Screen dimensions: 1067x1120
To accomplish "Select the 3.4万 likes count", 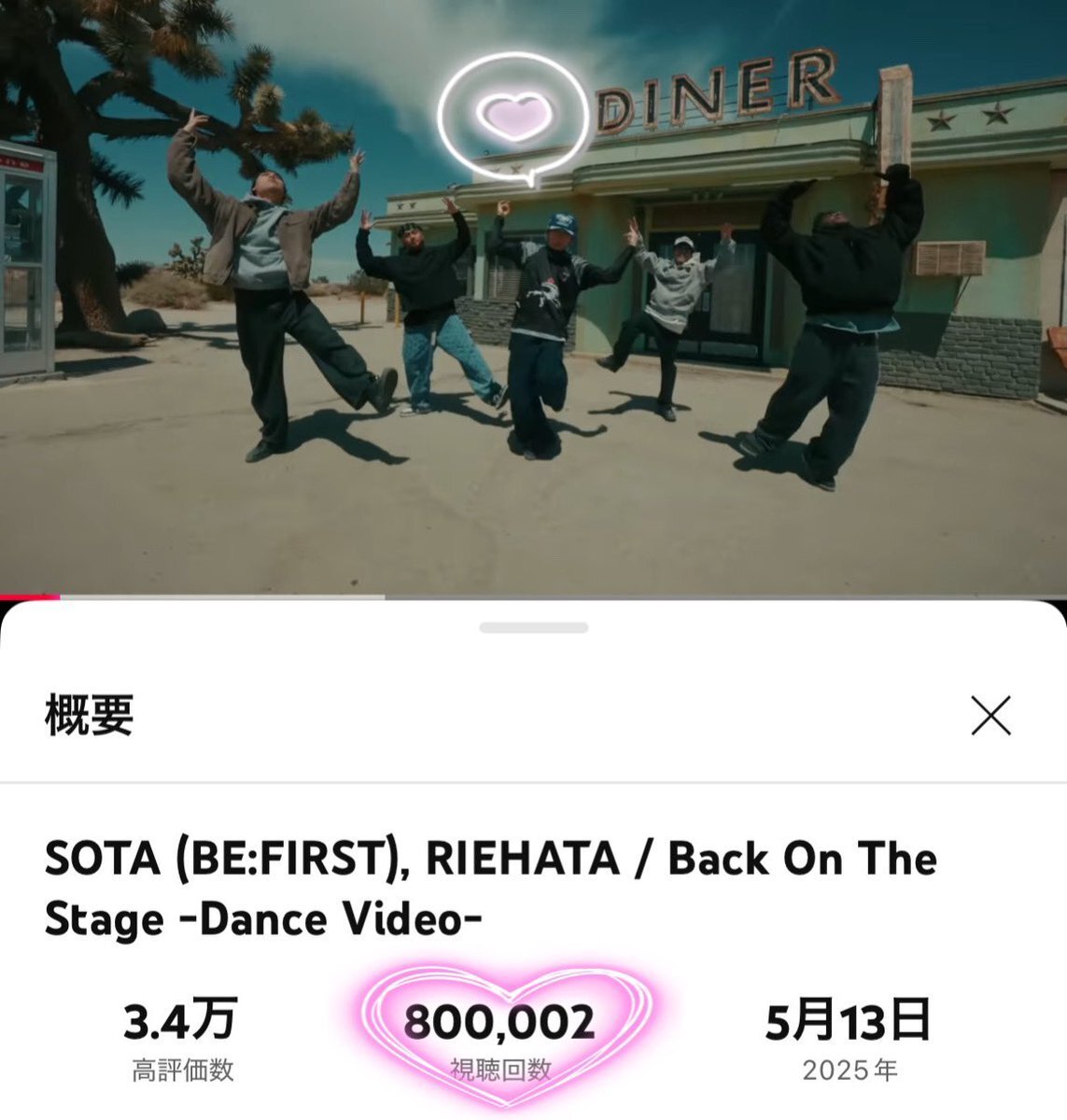I will (x=180, y=1019).
